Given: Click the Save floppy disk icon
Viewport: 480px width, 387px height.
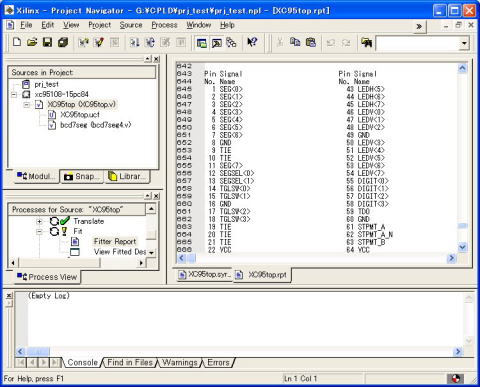Looking at the screenshot, I should [47, 42].
